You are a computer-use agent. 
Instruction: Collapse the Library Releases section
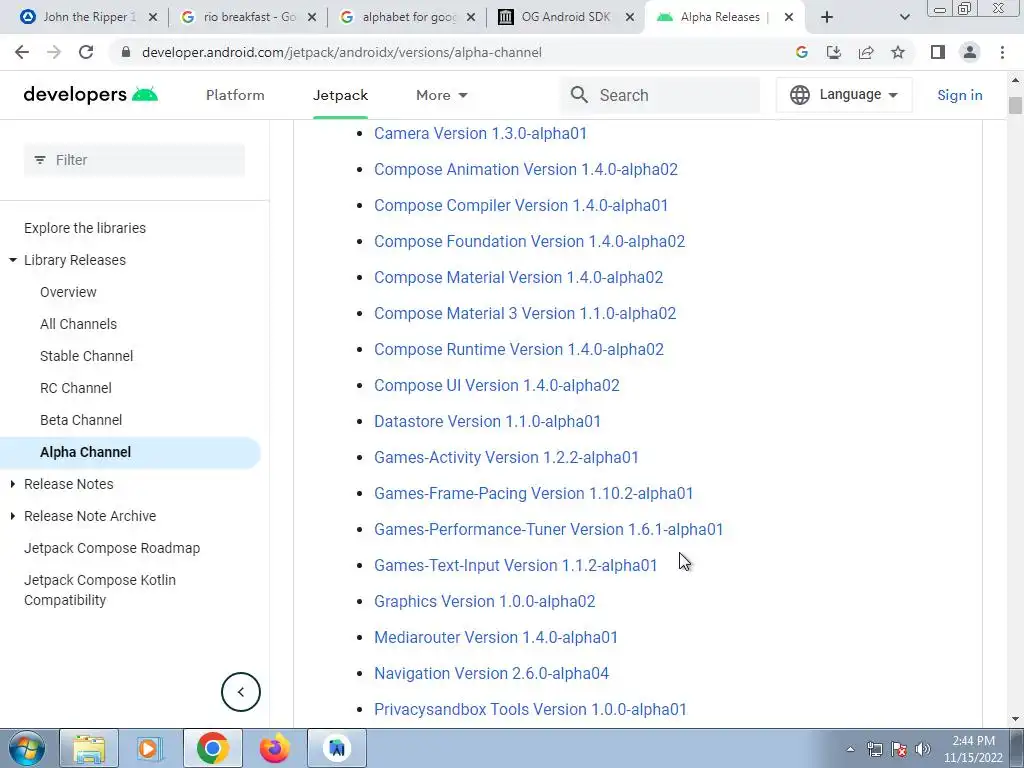(12, 260)
